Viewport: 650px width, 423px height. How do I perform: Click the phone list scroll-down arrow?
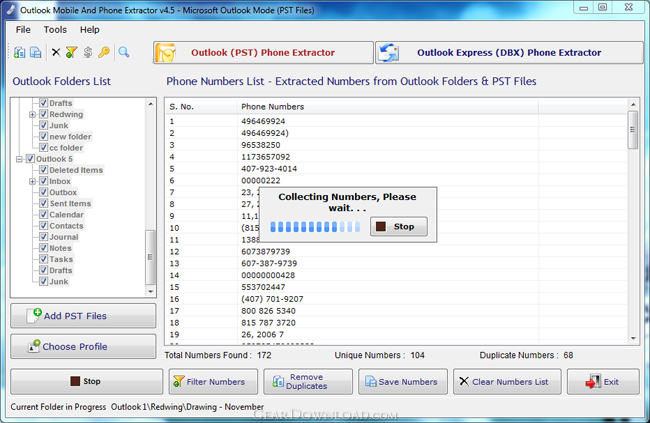click(x=633, y=338)
